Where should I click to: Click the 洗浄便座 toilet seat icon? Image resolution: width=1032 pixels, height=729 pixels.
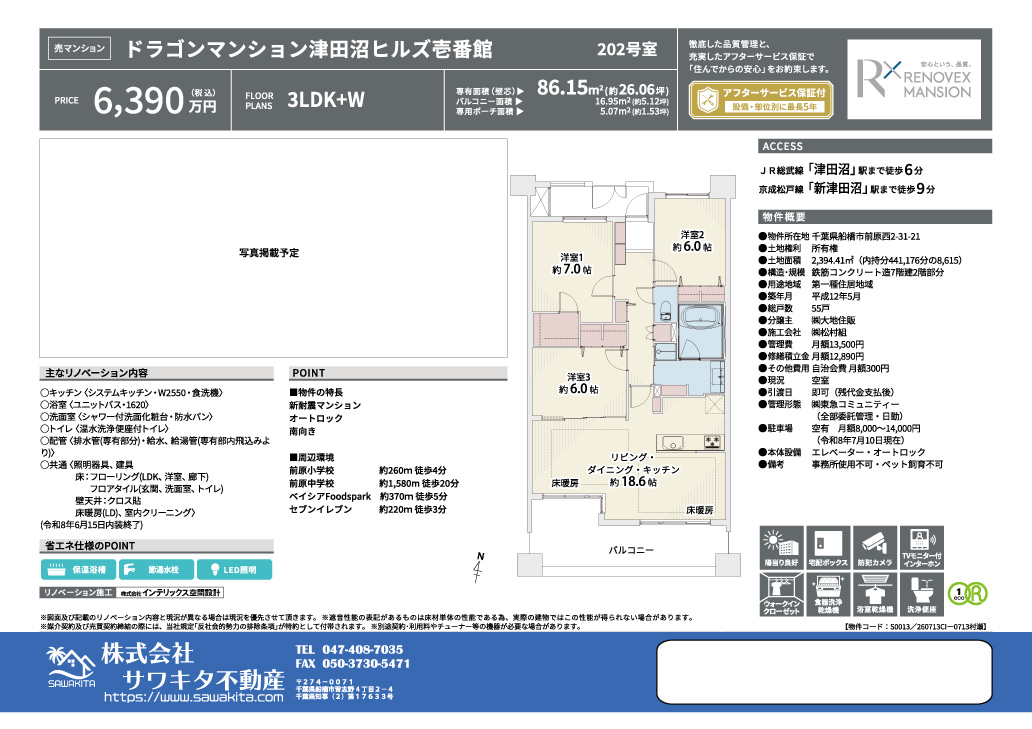click(x=921, y=594)
